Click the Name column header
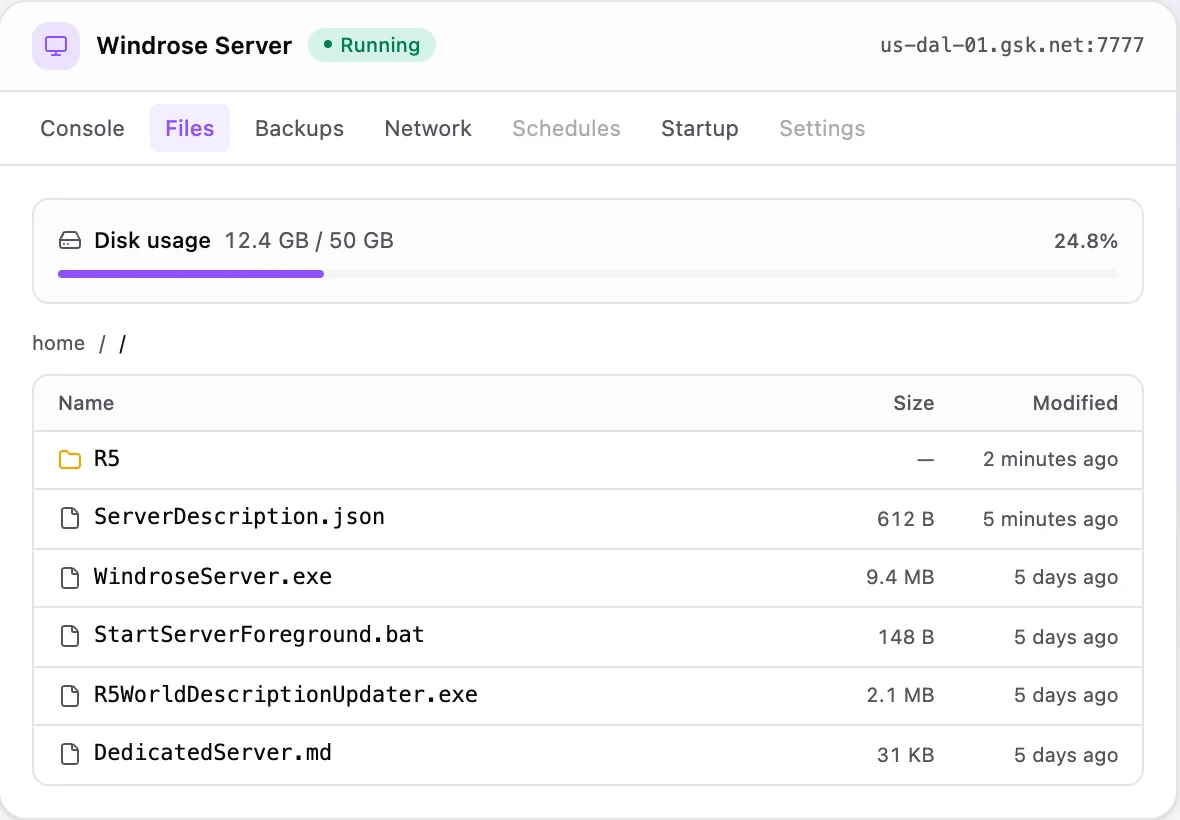 coord(87,403)
